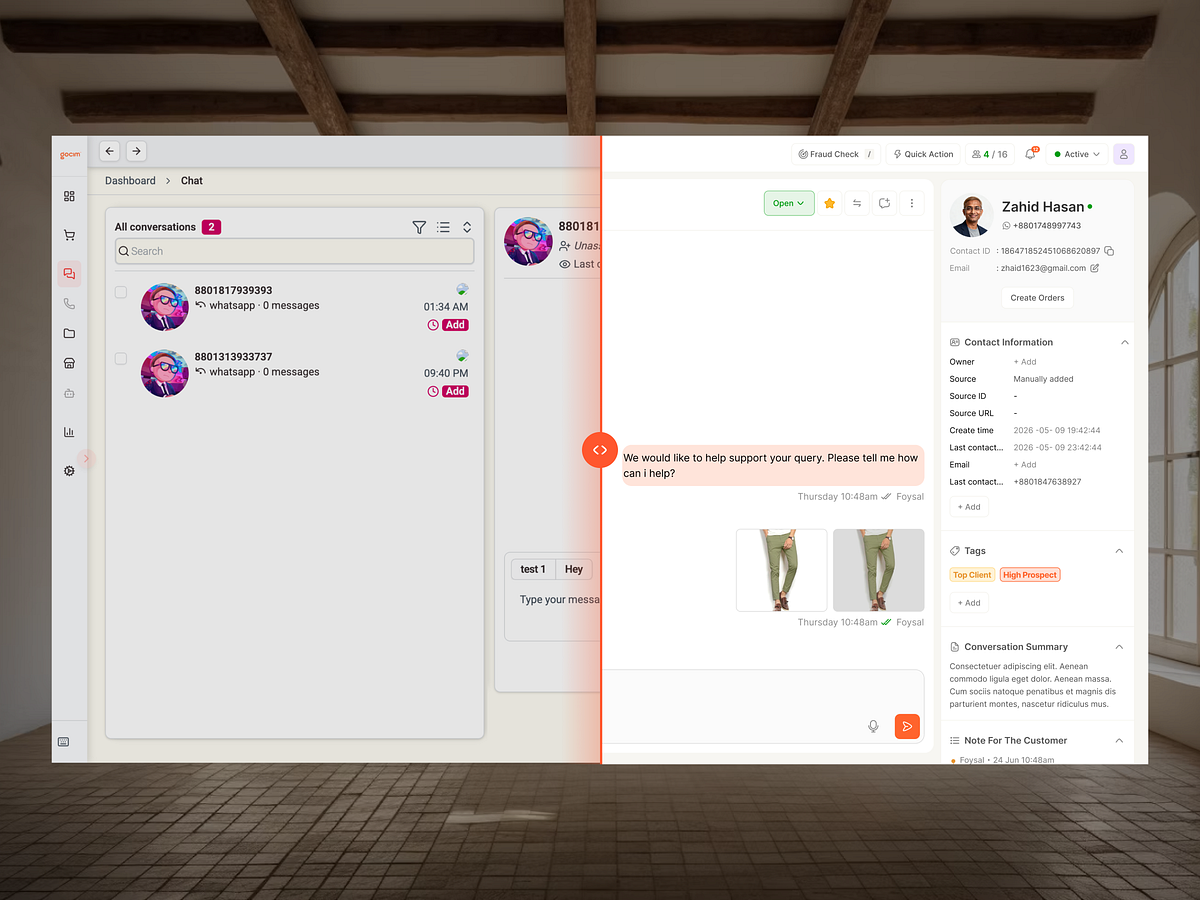This screenshot has height=900, width=1200.
Task: Check the box for 8801817939393
Action: 121,292
